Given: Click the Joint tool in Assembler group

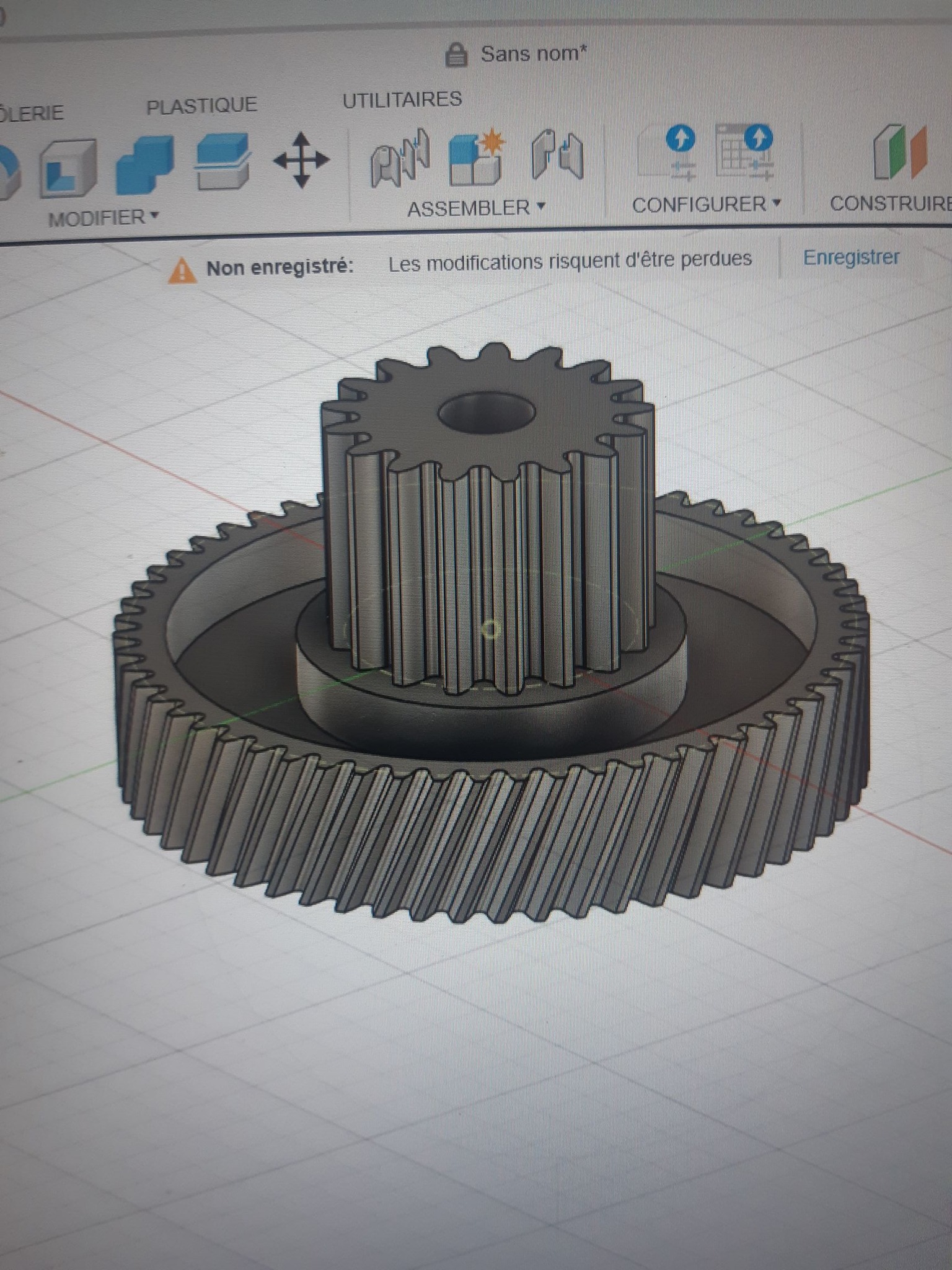Looking at the screenshot, I should (x=400, y=157).
